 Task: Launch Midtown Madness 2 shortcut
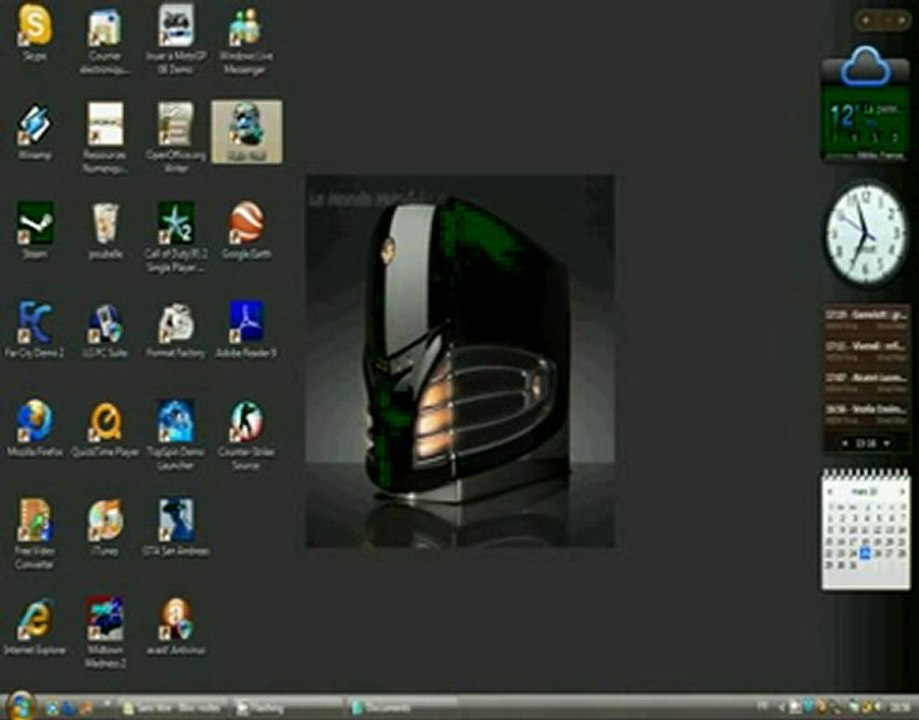[x=105, y=633]
